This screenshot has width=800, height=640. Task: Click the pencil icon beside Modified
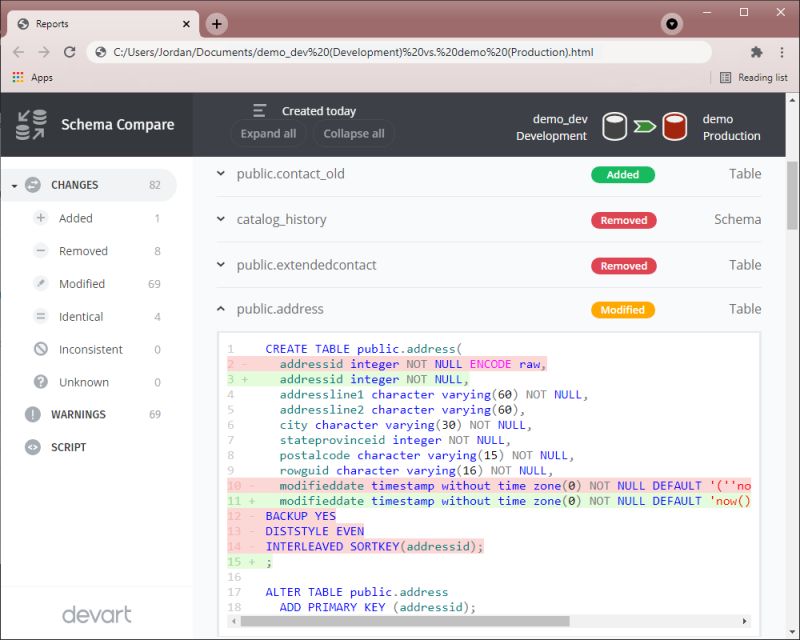[x=40, y=283]
